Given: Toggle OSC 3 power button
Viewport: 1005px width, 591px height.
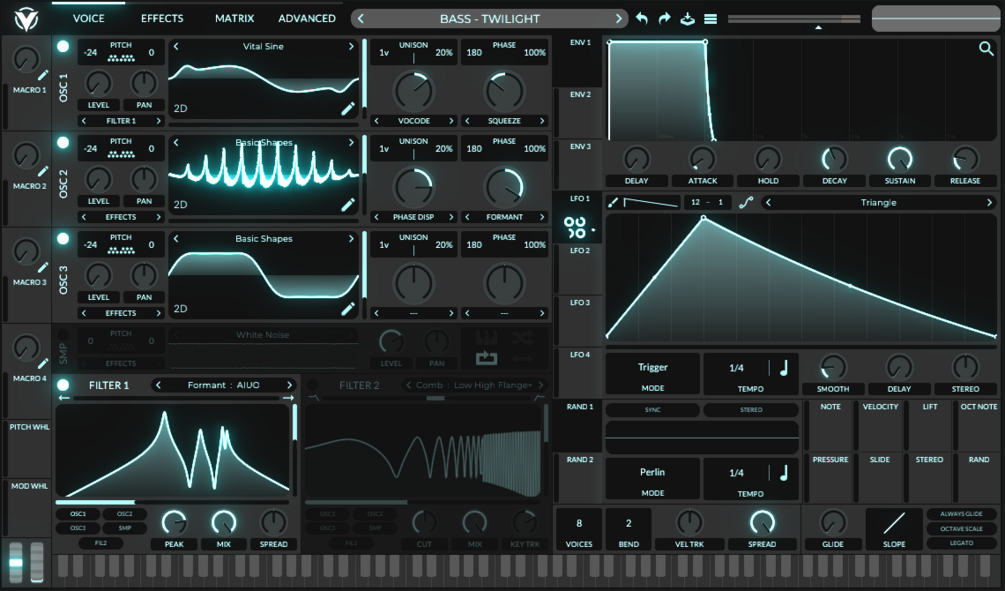Looking at the screenshot, I should [x=63, y=238].
